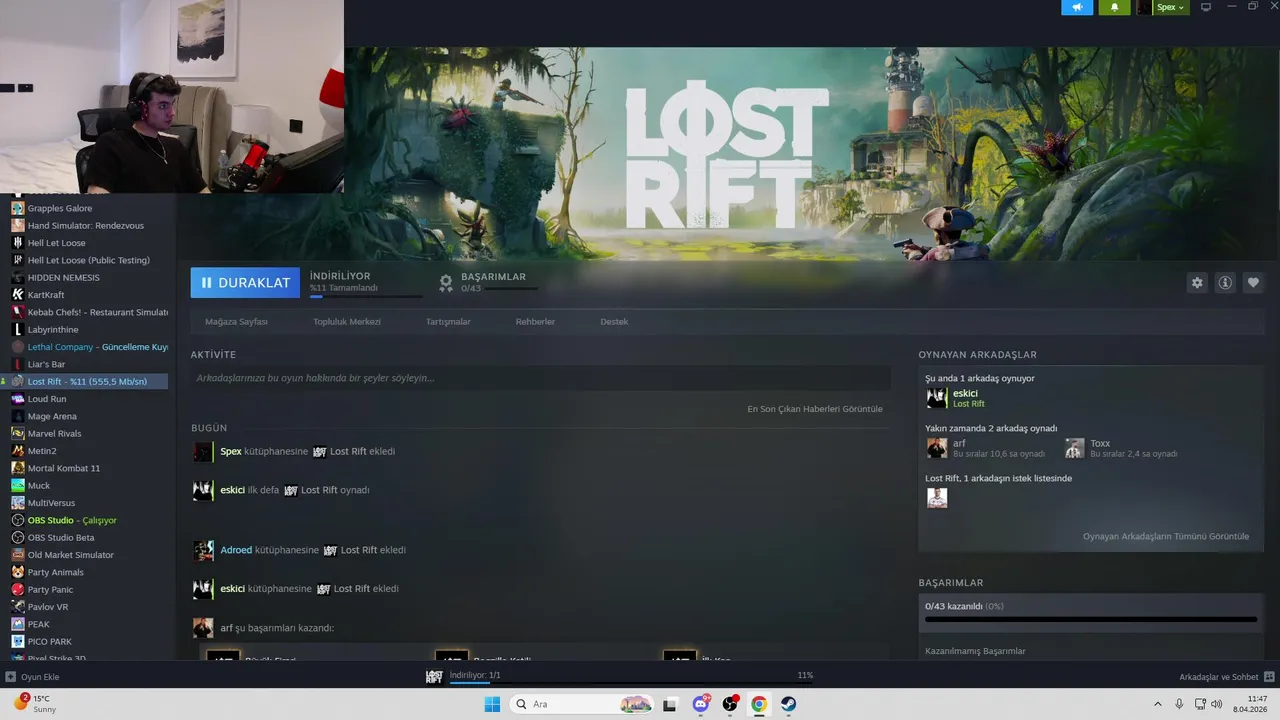The height and width of the screenshot is (720, 1280).
Task: Click the Loud Run game icon
Action: point(18,399)
